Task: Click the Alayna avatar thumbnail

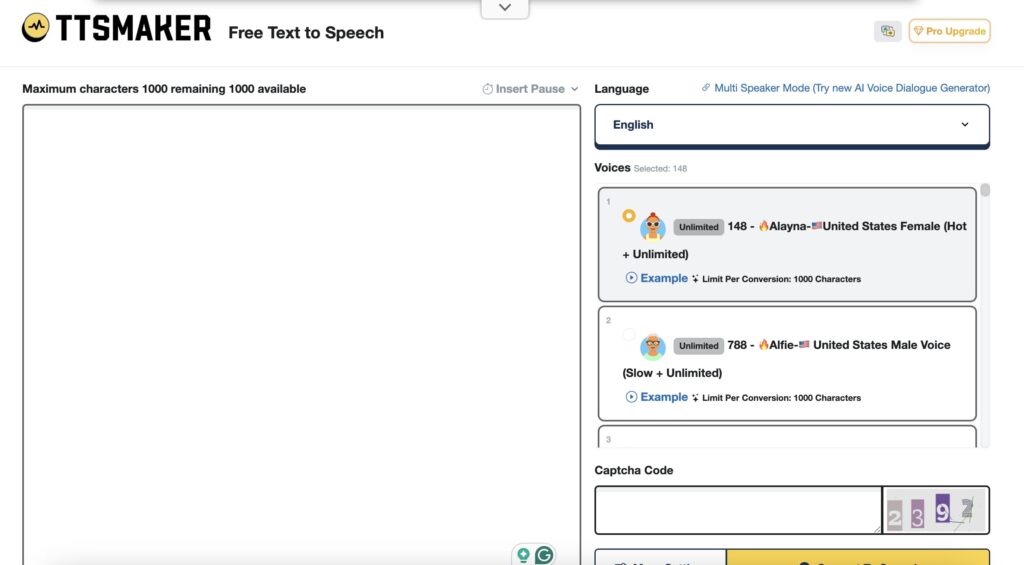Action: [x=652, y=227]
